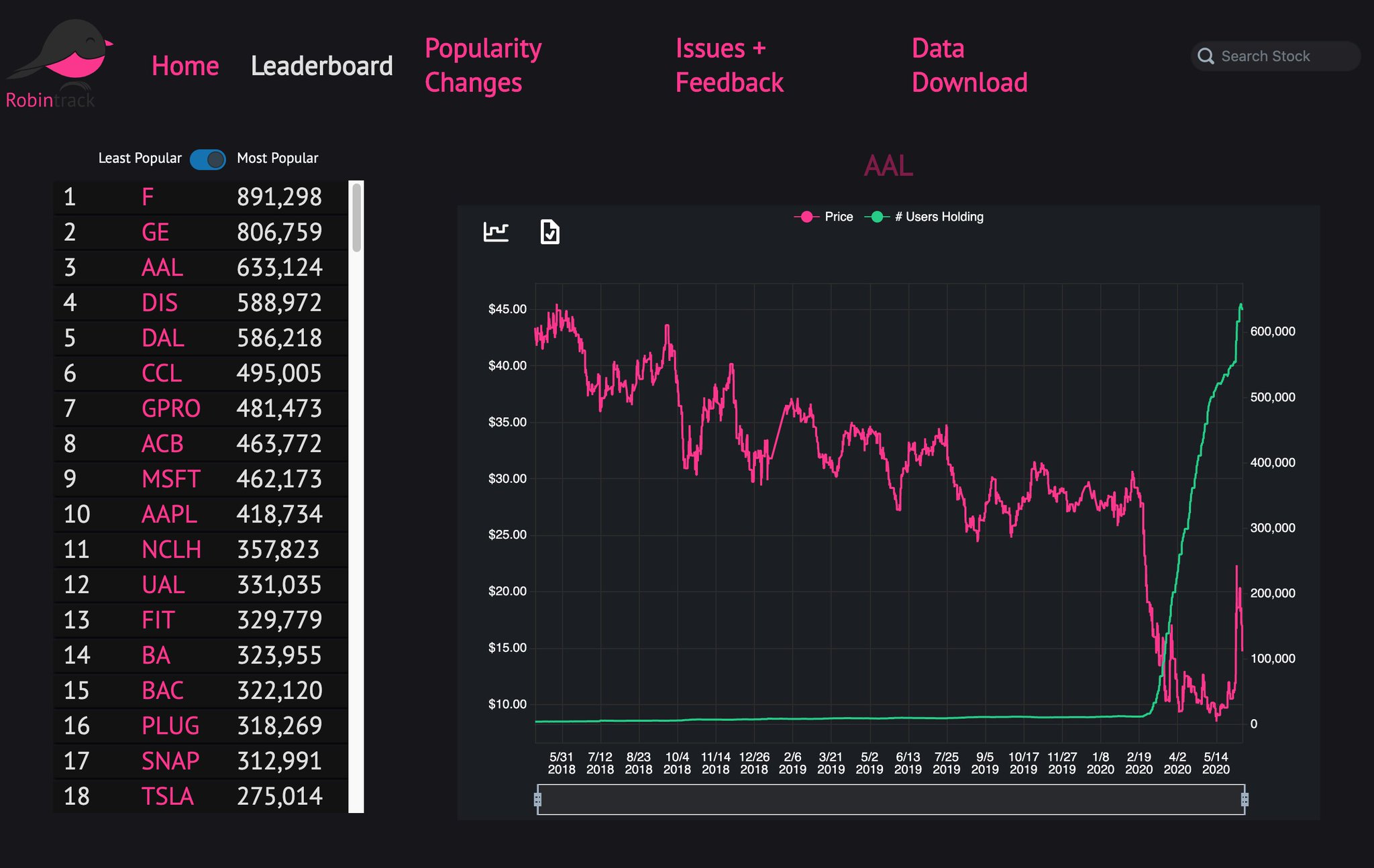Select ticker CCL in leaderboard
The image size is (1374, 868).
point(161,373)
